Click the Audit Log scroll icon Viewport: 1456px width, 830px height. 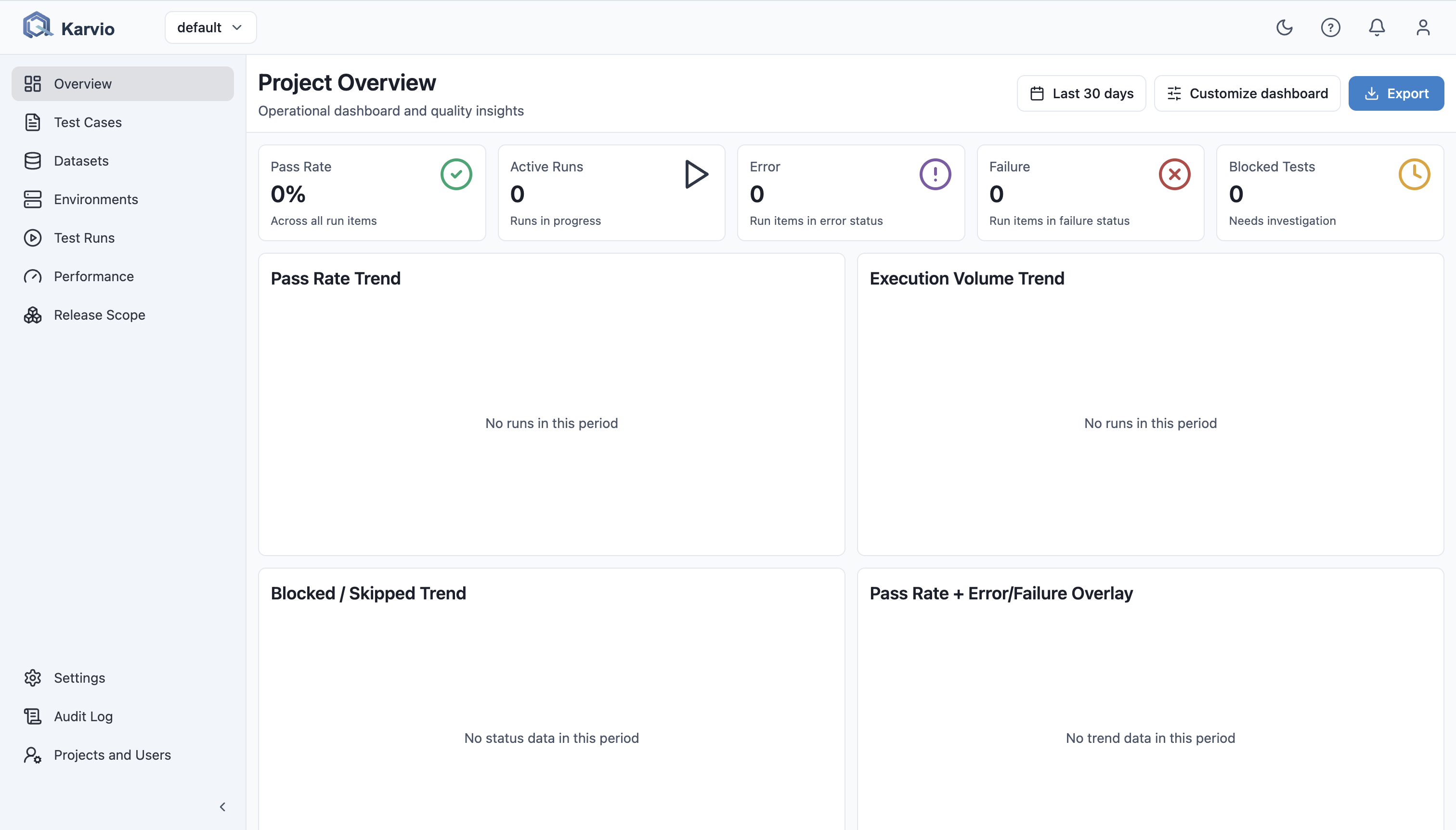coord(32,716)
